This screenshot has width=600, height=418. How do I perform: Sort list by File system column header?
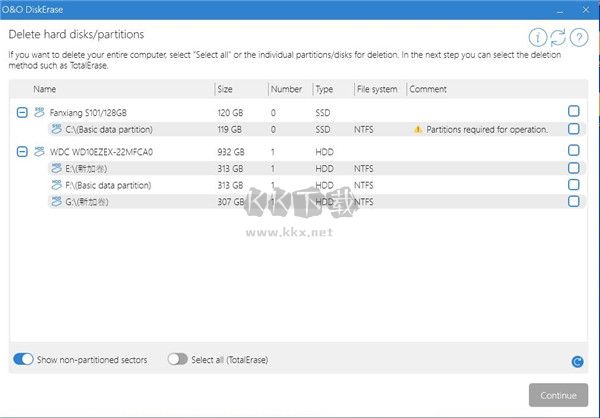pyautogui.click(x=376, y=89)
